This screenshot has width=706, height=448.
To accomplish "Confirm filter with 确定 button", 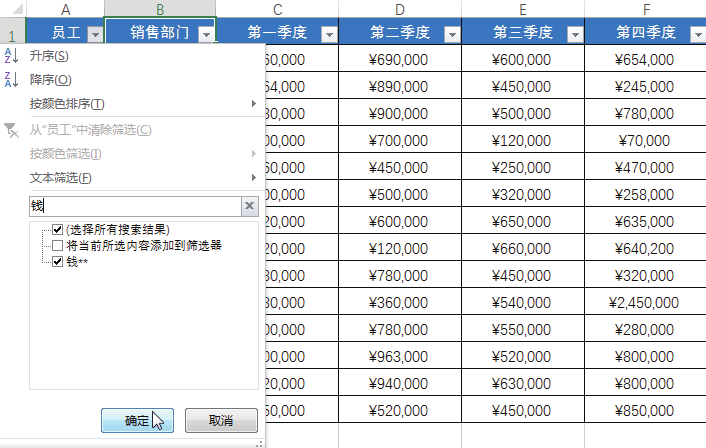I will click(137, 421).
